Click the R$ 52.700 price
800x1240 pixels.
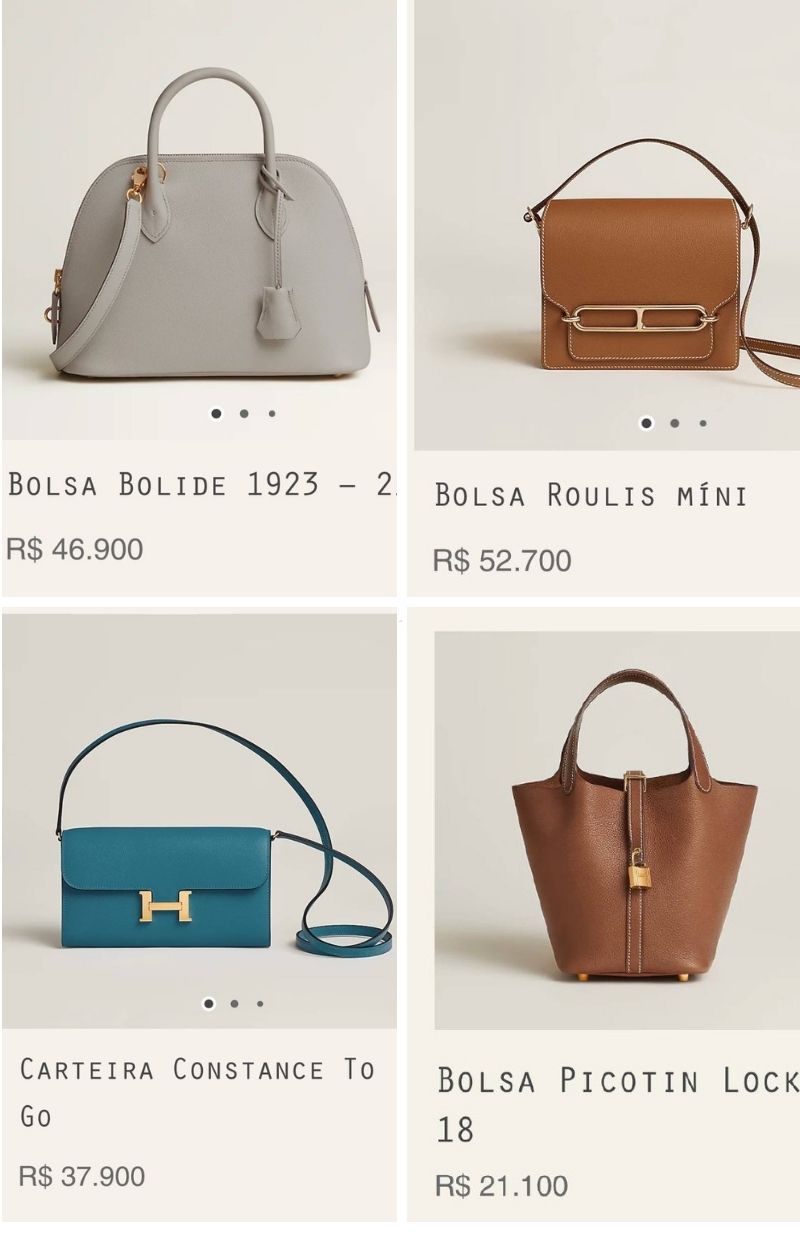point(502,560)
